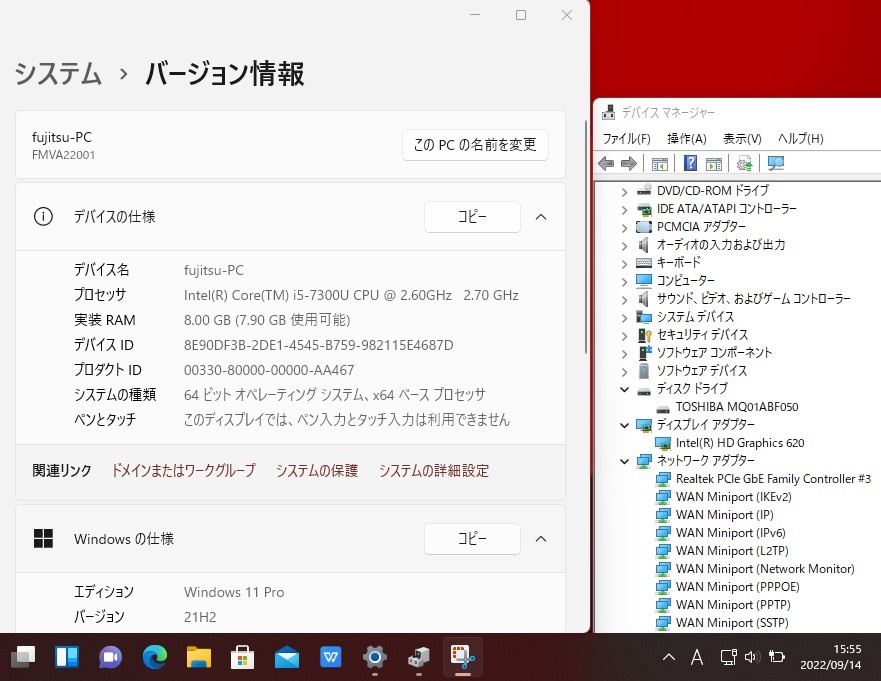Open the Chat icon in the taskbar
Screen dimensions: 881x681
click(x=111, y=656)
